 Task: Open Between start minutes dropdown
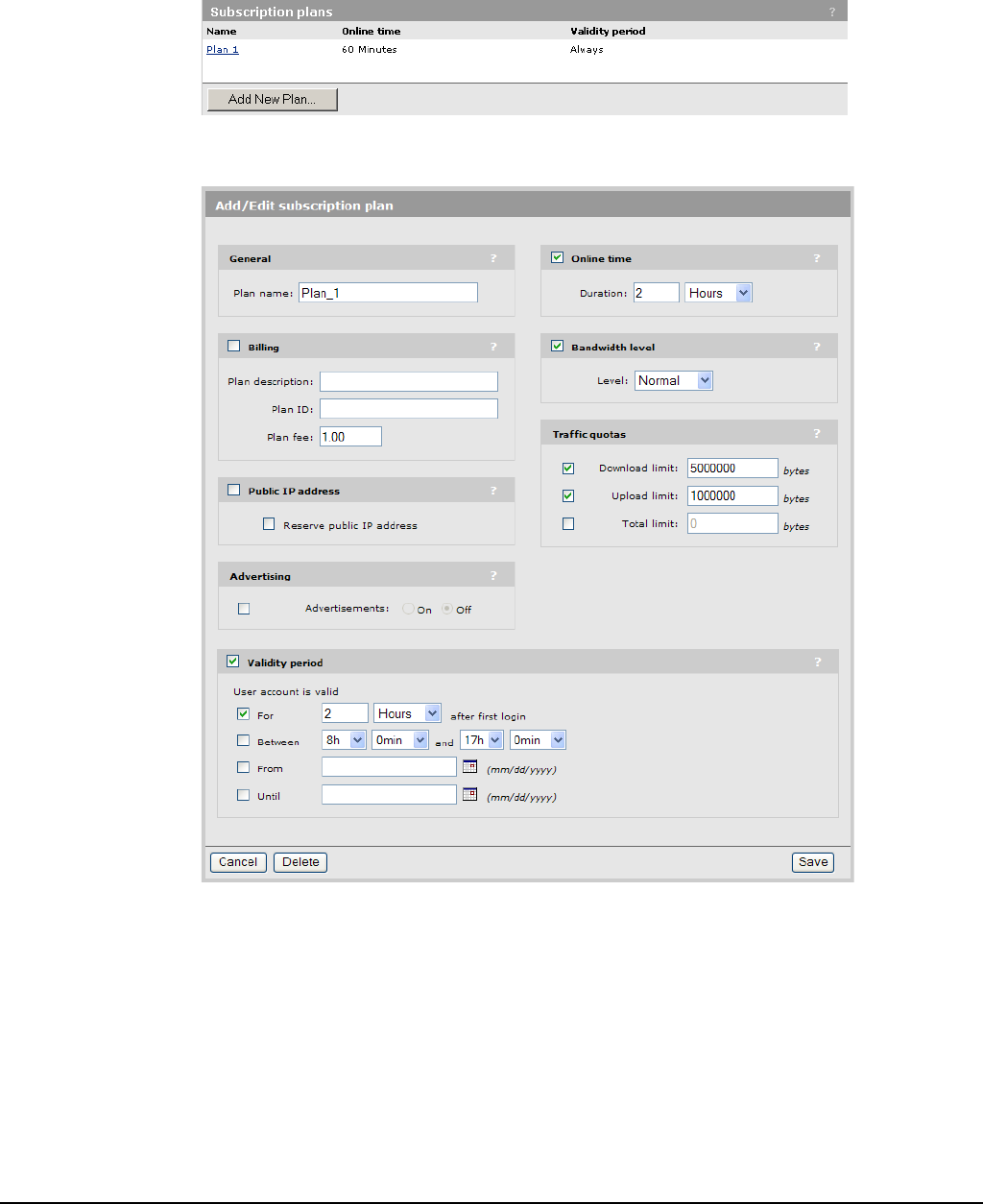point(400,740)
